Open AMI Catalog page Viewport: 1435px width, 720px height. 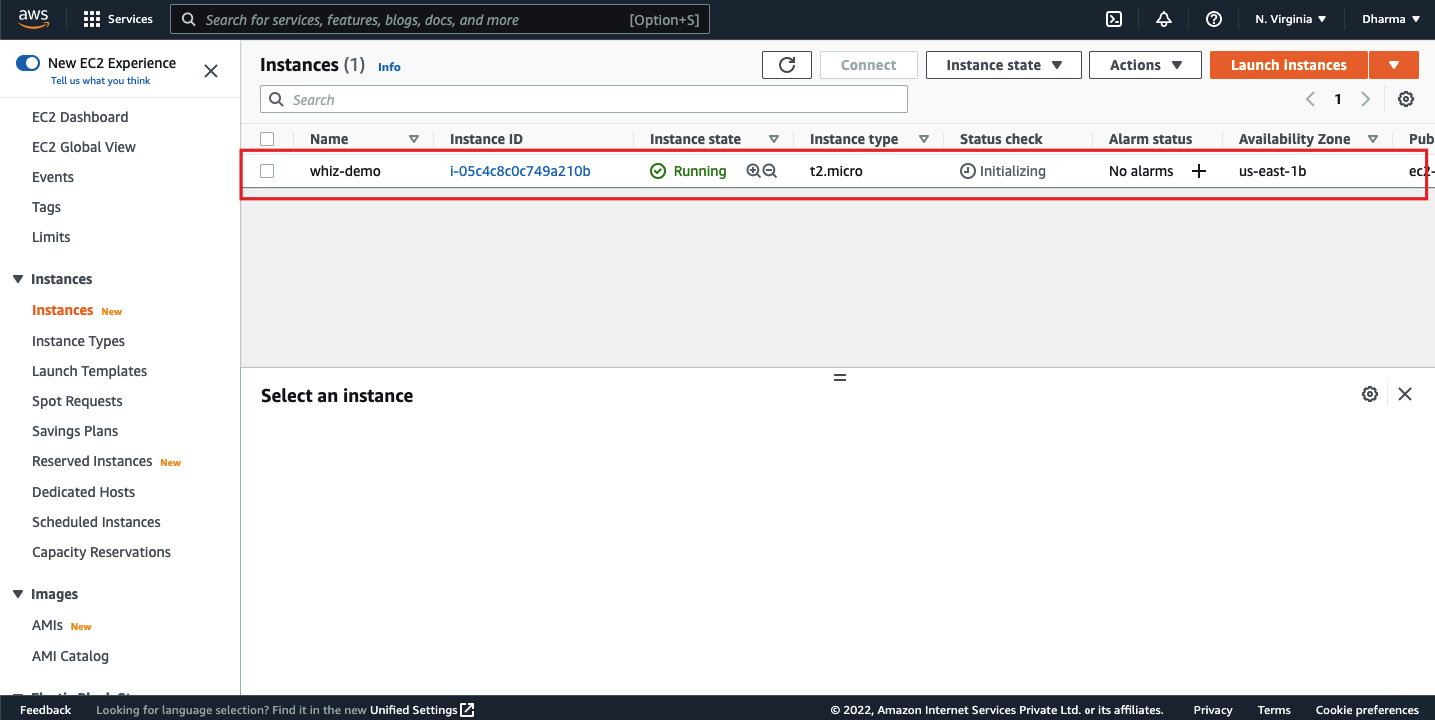[70, 656]
